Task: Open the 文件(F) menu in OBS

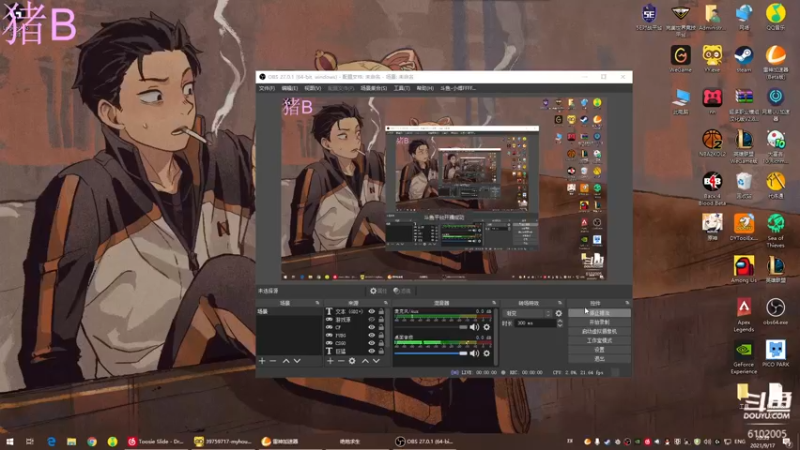Action: 266,88
